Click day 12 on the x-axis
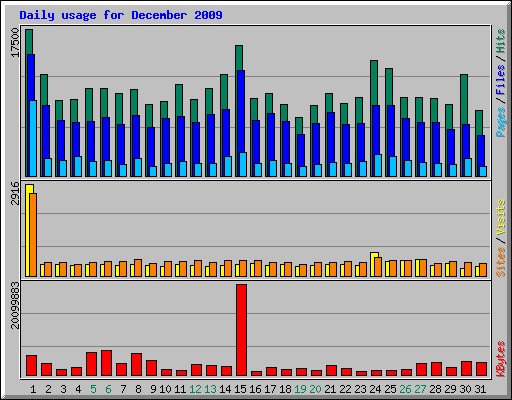 (195, 389)
